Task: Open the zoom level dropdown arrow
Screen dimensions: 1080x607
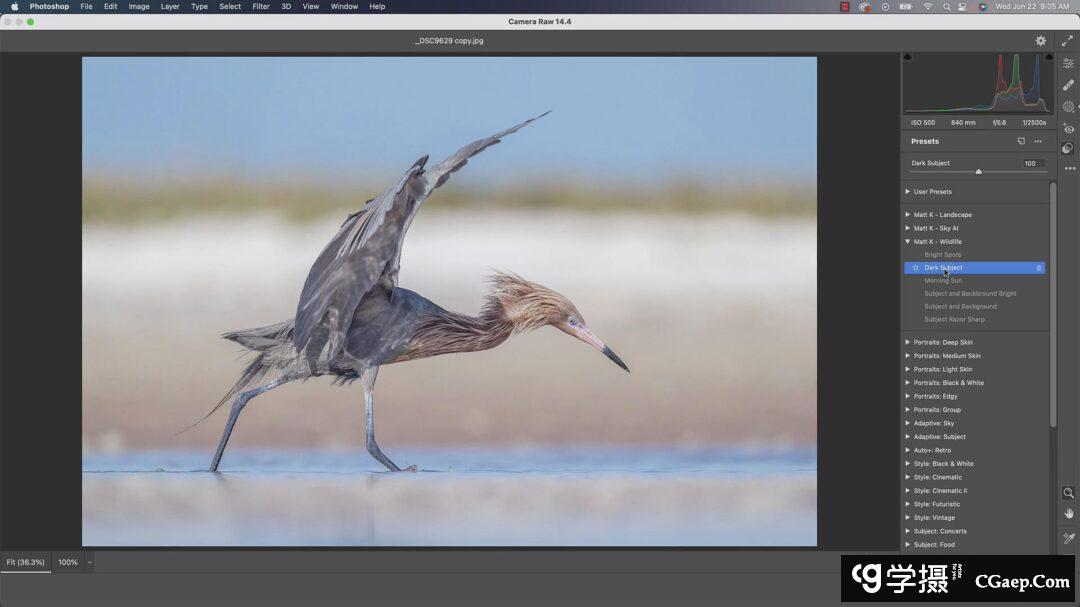Action: point(89,562)
